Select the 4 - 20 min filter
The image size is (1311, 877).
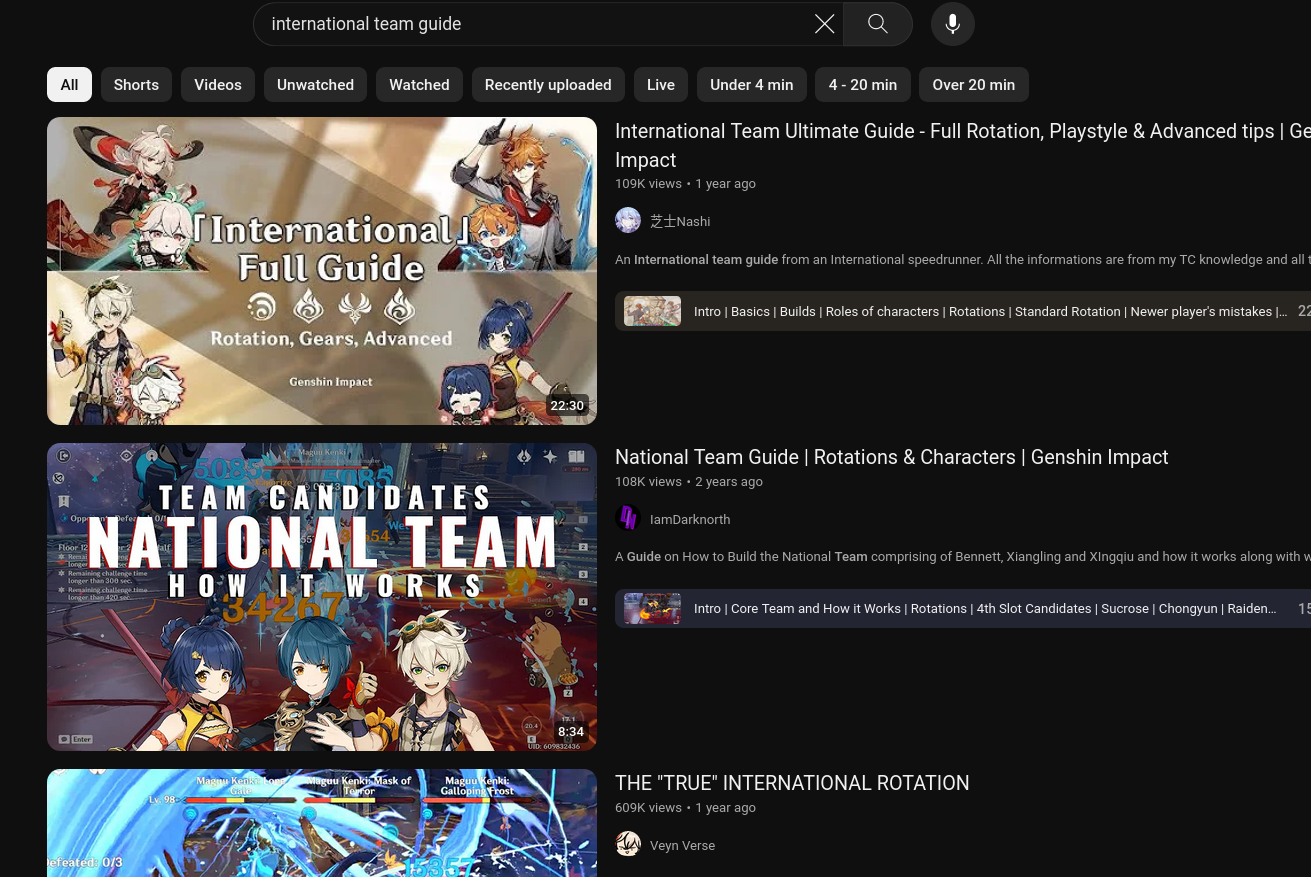pyautogui.click(x=863, y=85)
